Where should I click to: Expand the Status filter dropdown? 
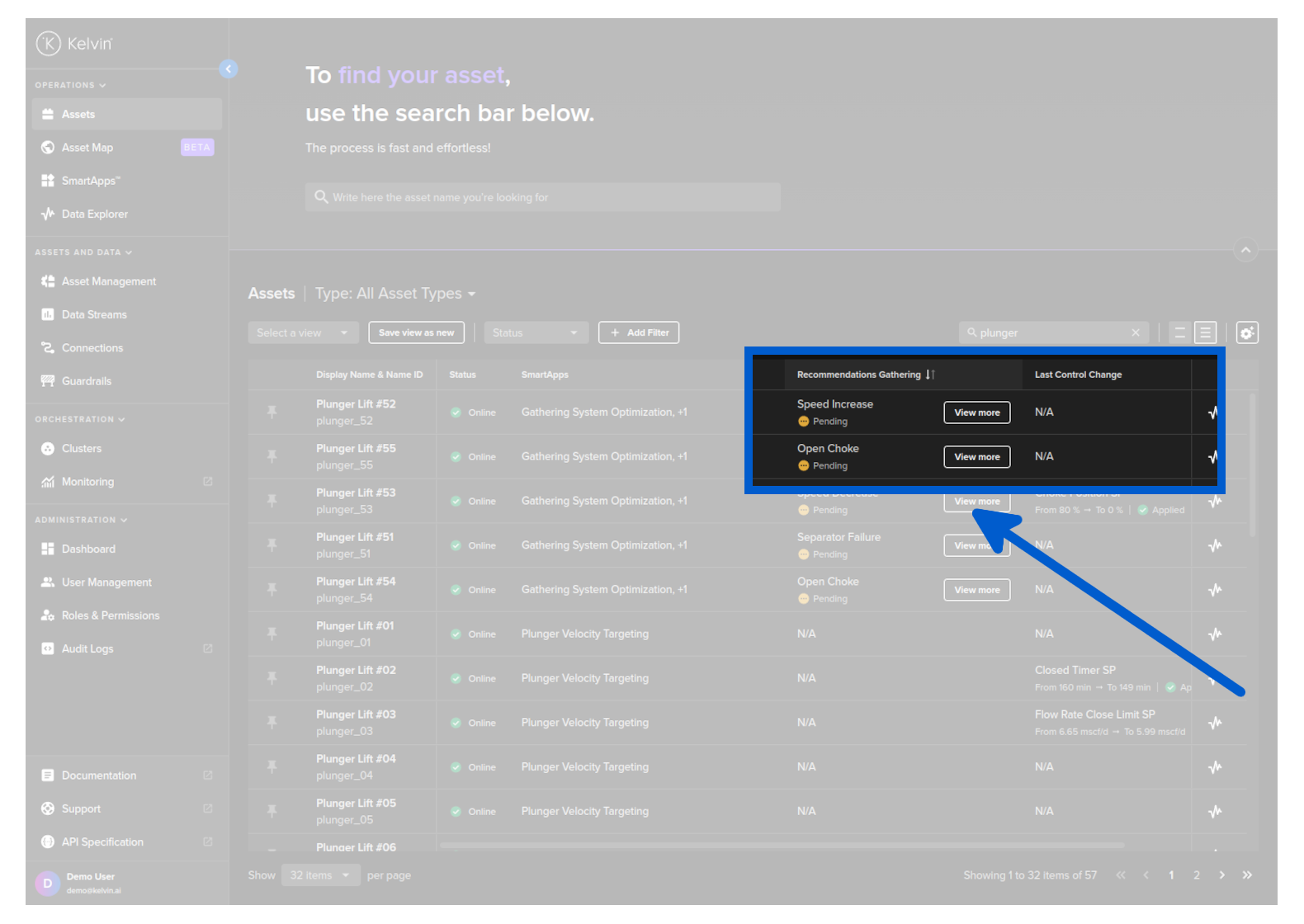[535, 332]
